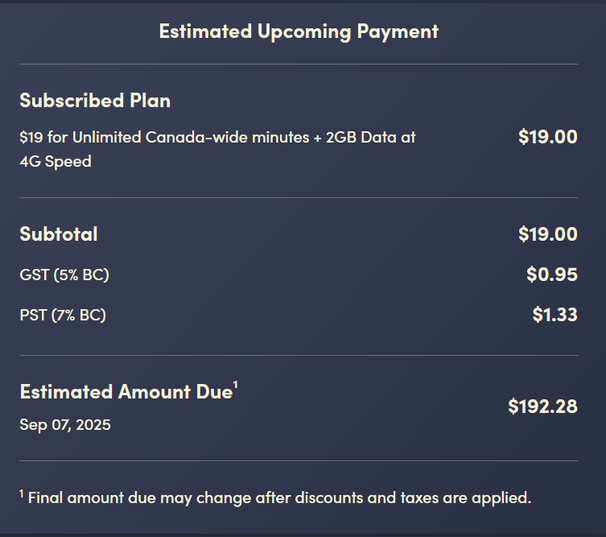Image resolution: width=606 pixels, height=537 pixels.
Task: Select the $0.95 GST amount
Action: tap(552, 274)
